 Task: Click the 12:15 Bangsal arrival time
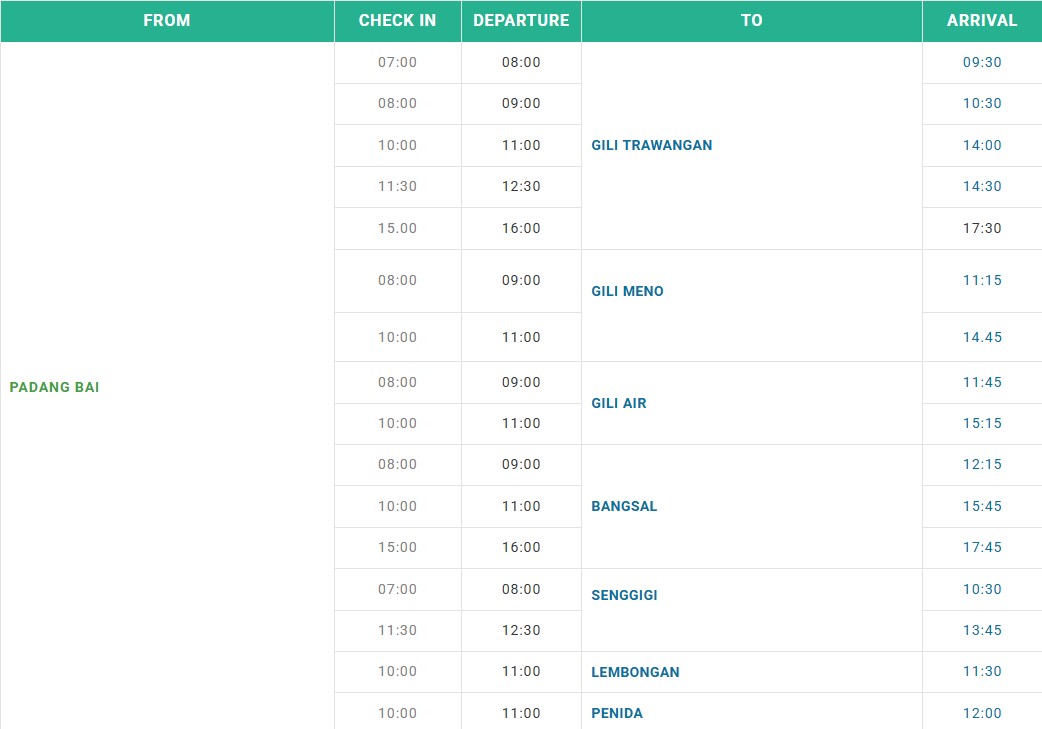(981, 464)
